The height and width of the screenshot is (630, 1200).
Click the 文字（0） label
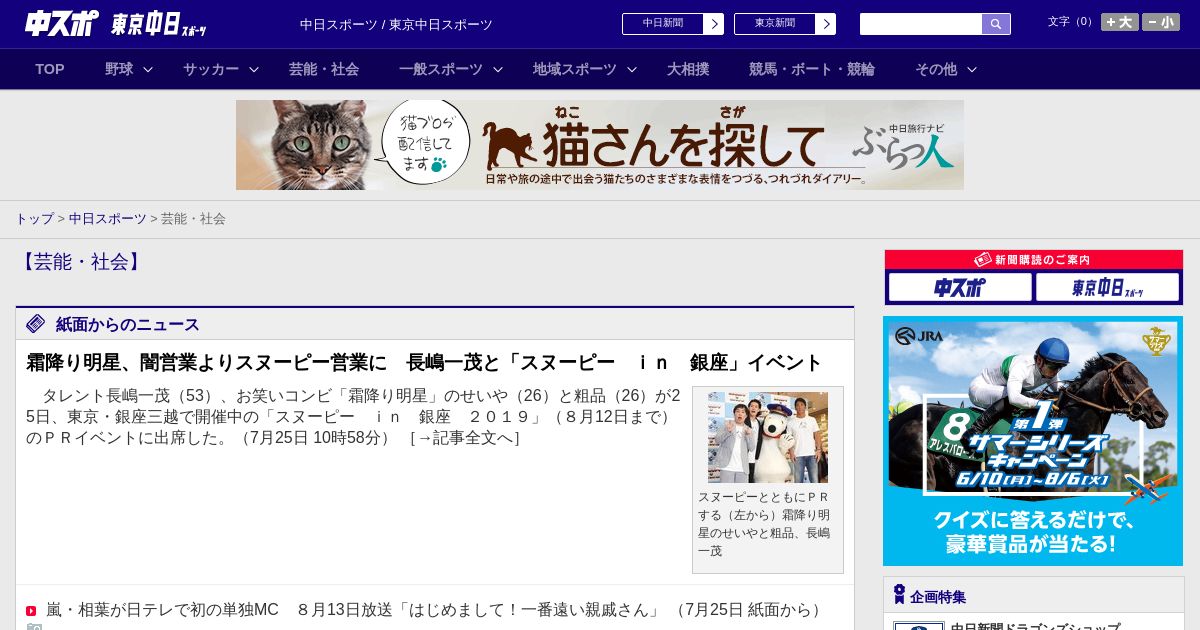(x=1072, y=22)
